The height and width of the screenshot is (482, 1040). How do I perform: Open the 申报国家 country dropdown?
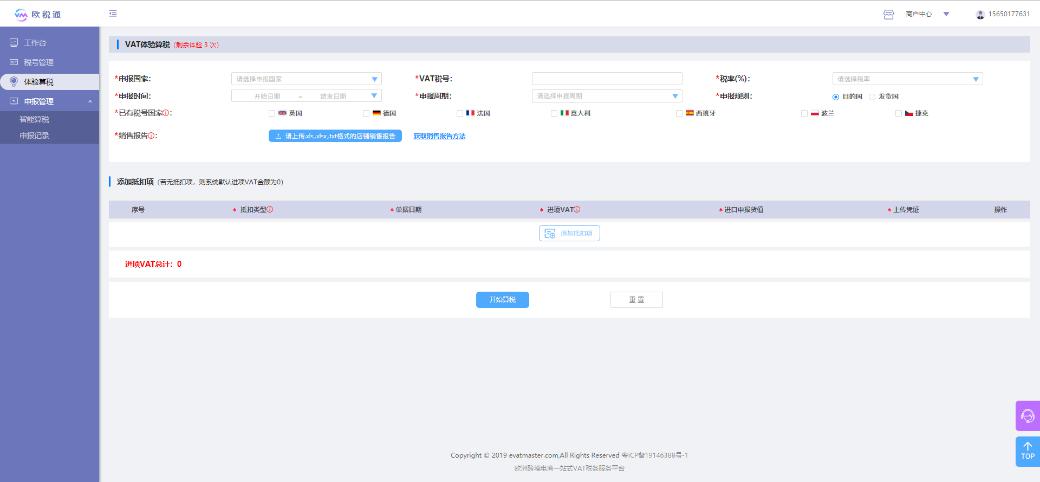306,79
